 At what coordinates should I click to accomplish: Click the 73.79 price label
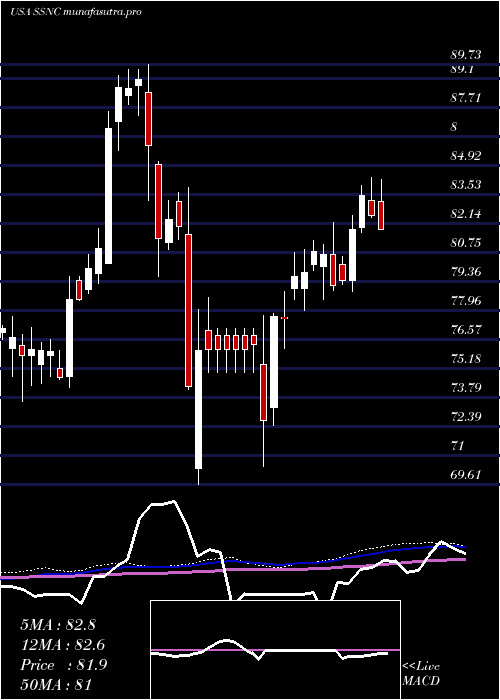coord(466,388)
